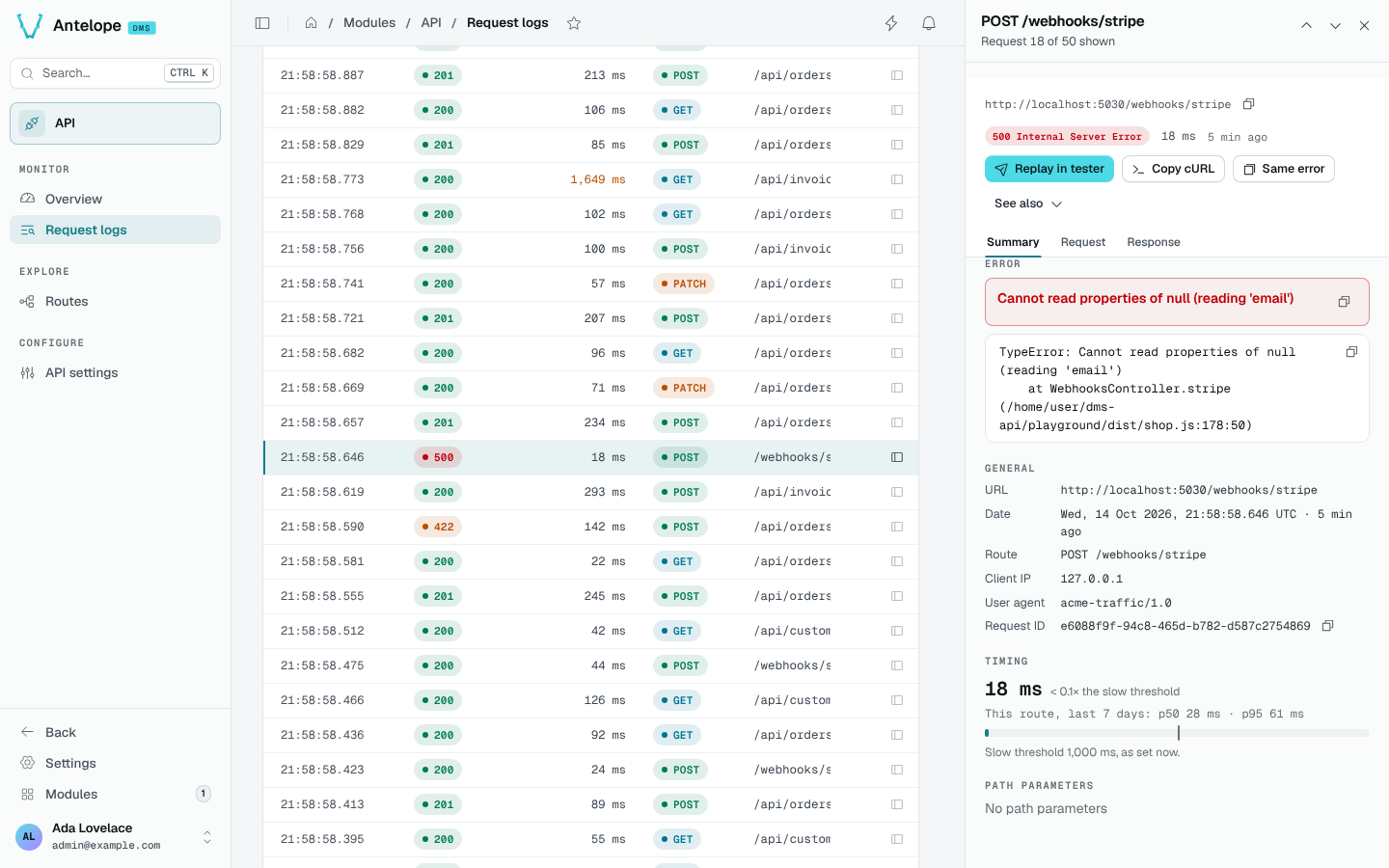The image size is (1389, 868).
Task: Open detail panel for 21:58:58.395 row
Action: pos(897,839)
